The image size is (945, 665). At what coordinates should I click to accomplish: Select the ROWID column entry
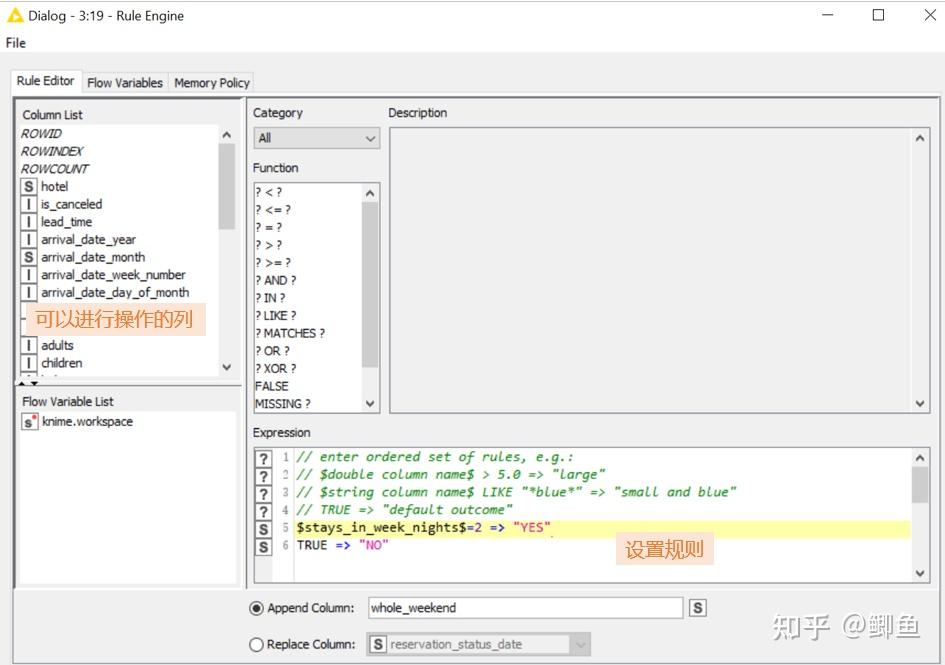pyautogui.click(x=41, y=133)
